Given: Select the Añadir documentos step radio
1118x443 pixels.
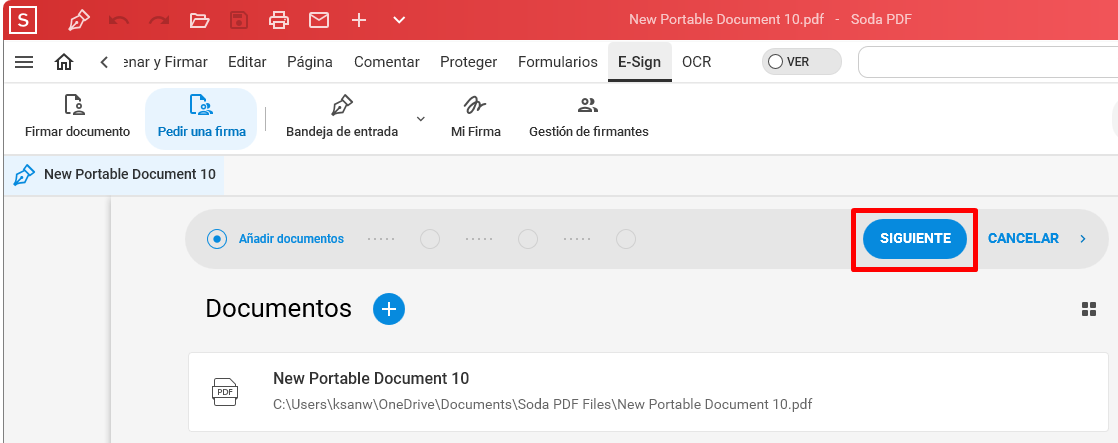Looking at the screenshot, I should coord(217,239).
